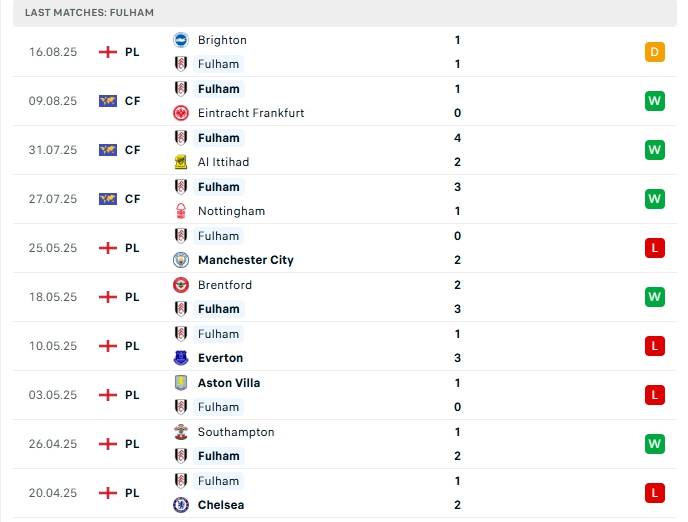The image size is (688, 522).
Task: Click the draw badge for Brighton match
Action: tap(655, 52)
